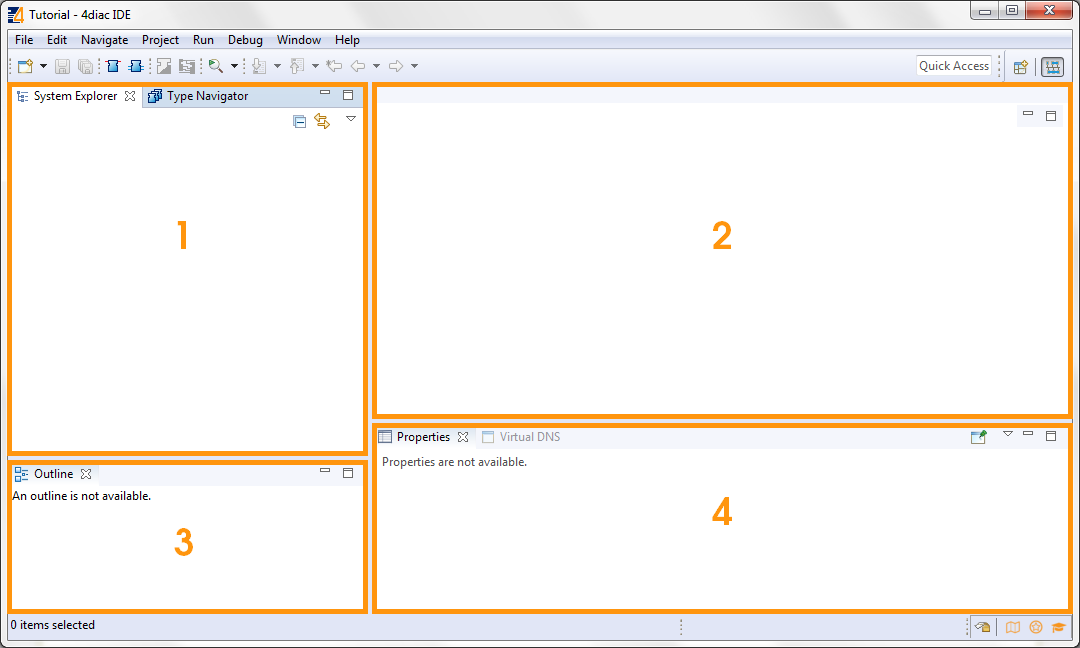
Task: Open the System Explorer view menu triangle
Action: (x=351, y=118)
